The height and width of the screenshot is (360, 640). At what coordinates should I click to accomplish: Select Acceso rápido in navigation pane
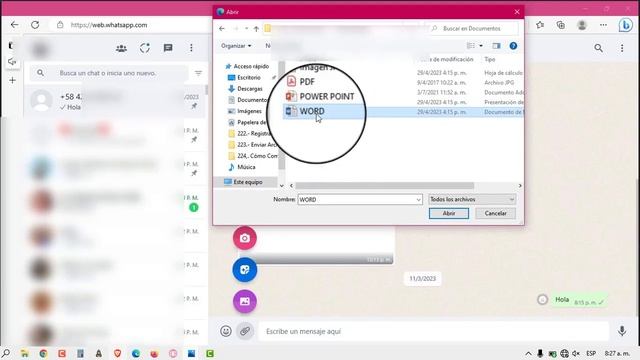[251, 66]
